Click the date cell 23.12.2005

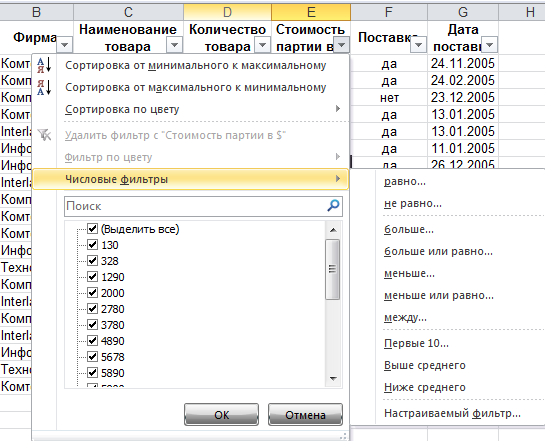pos(463,97)
